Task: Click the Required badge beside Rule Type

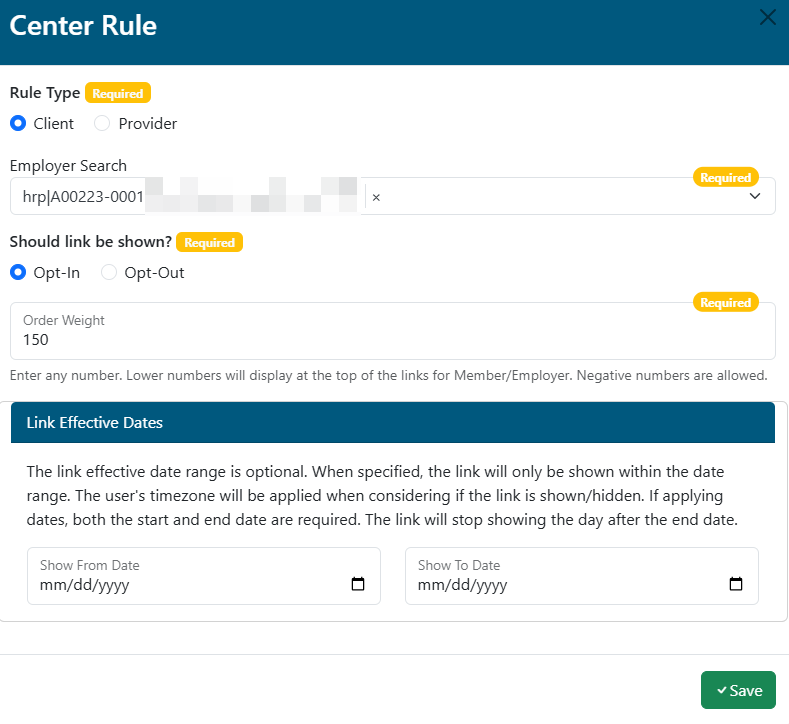Action: click(x=118, y=93)
